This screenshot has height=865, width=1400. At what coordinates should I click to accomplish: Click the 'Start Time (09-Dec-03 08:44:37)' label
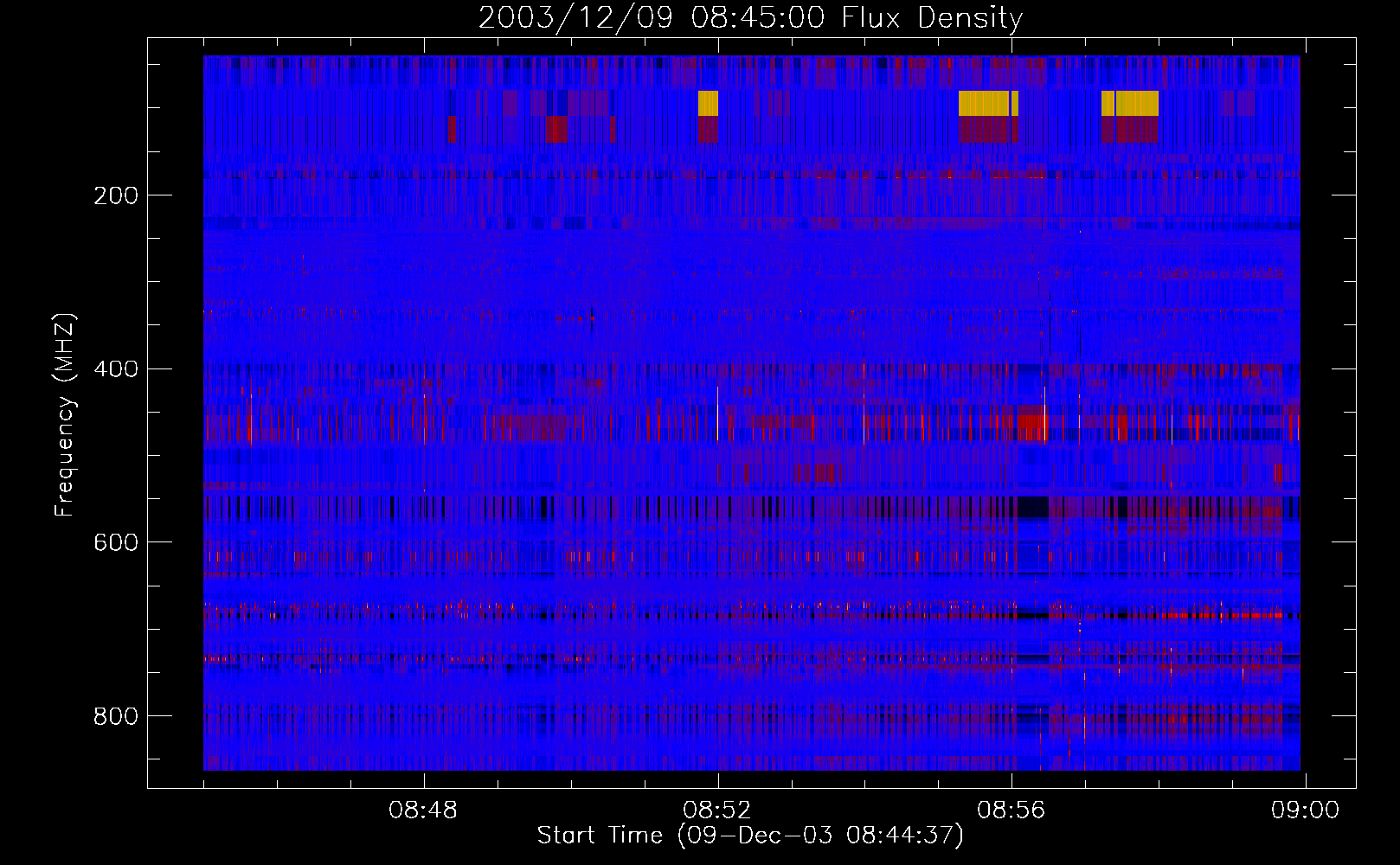pos(750,836)
